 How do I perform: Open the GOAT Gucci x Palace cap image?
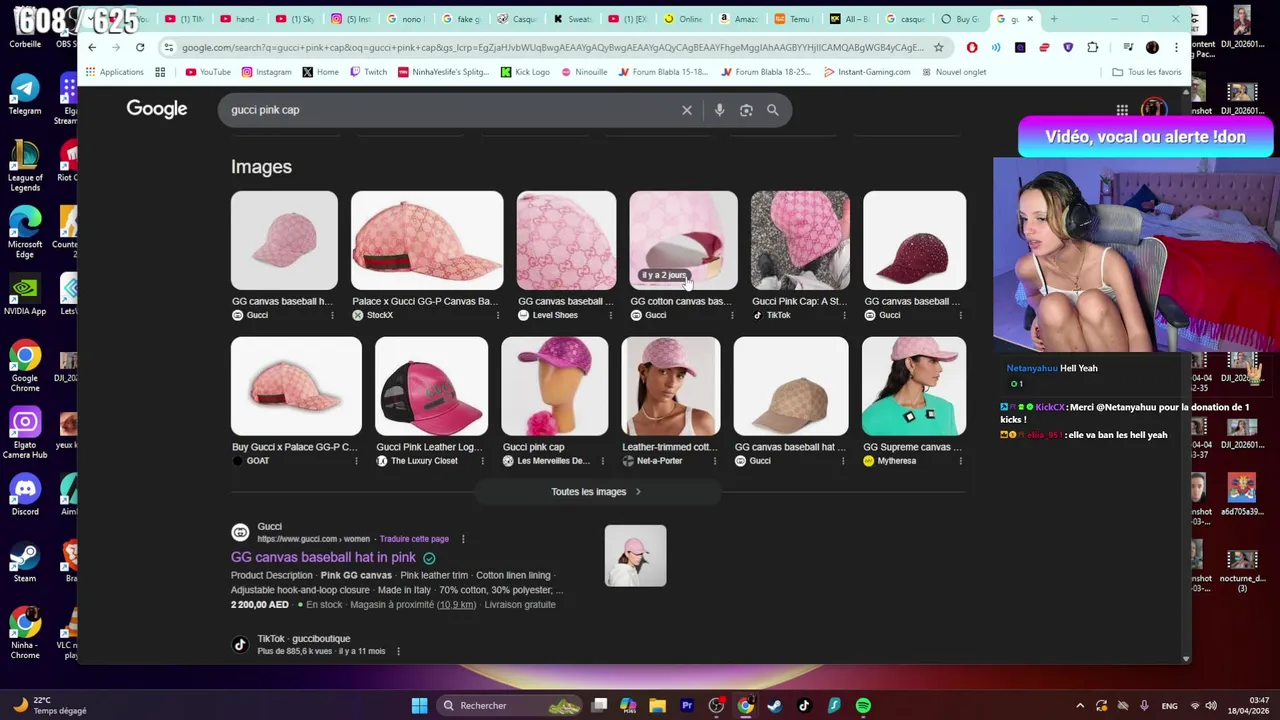point(296,386)
